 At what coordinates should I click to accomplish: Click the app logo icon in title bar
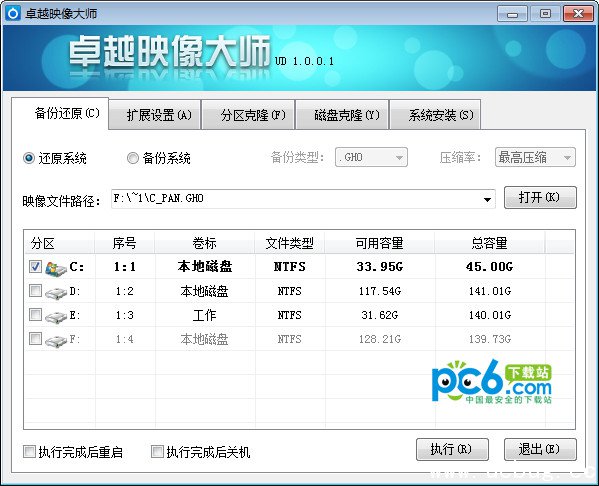click(x=13, y=14)
